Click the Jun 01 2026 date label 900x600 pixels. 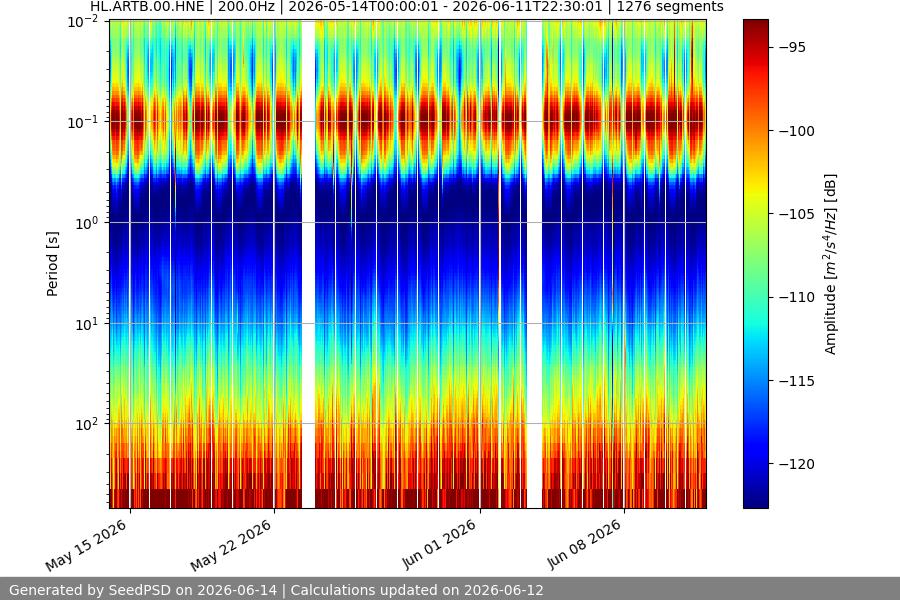coord(439,544)
